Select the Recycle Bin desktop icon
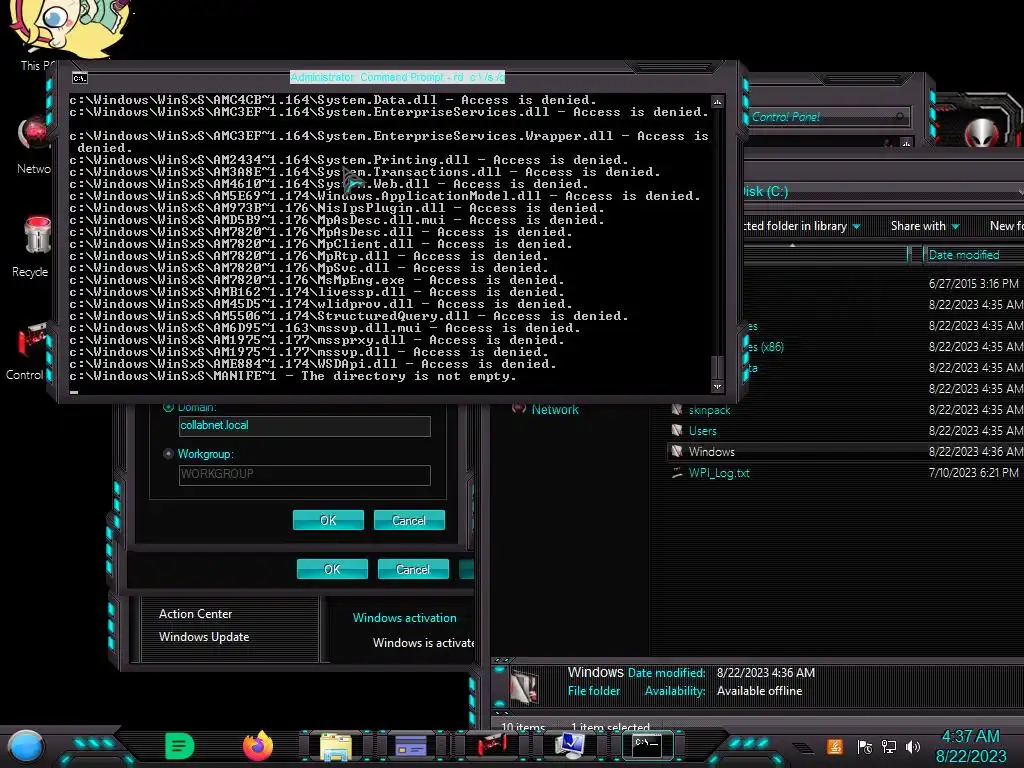 pyautogui.click(x=36, y=236)
